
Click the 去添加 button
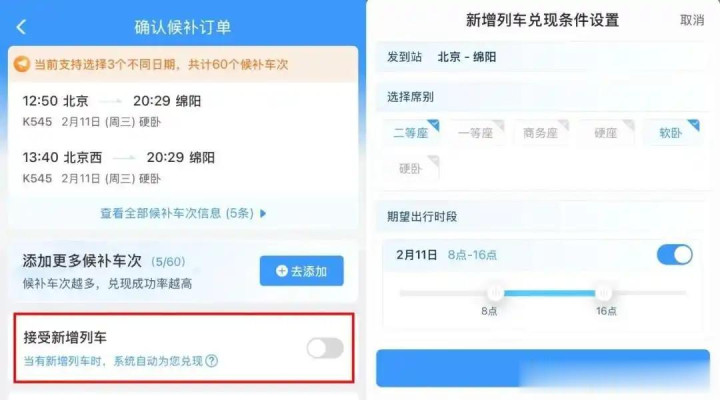302,271
